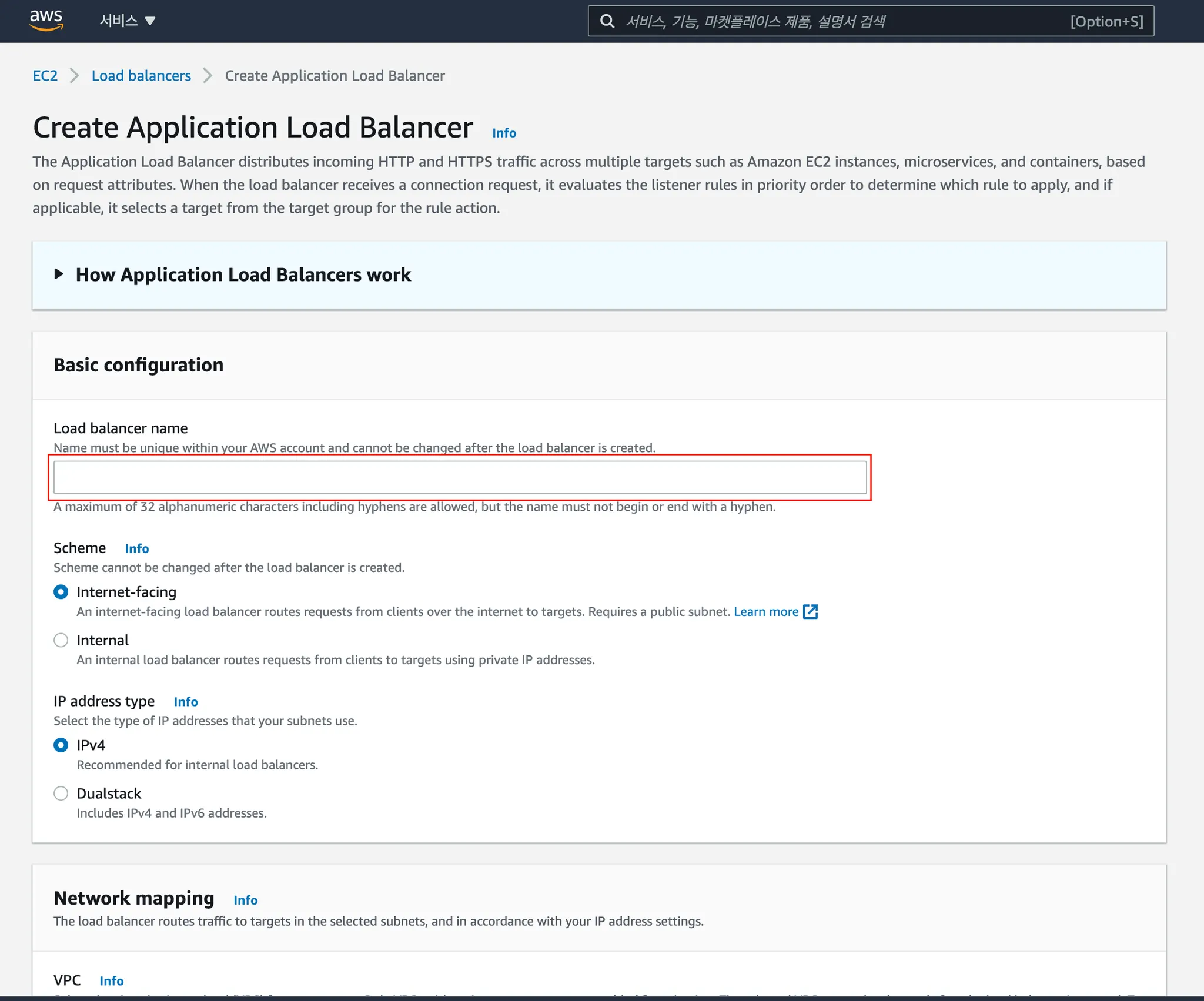This screenshot has width=1204, height=1001.
Task: Click the Info icon next to page title
Action: (x=504, y=133)
